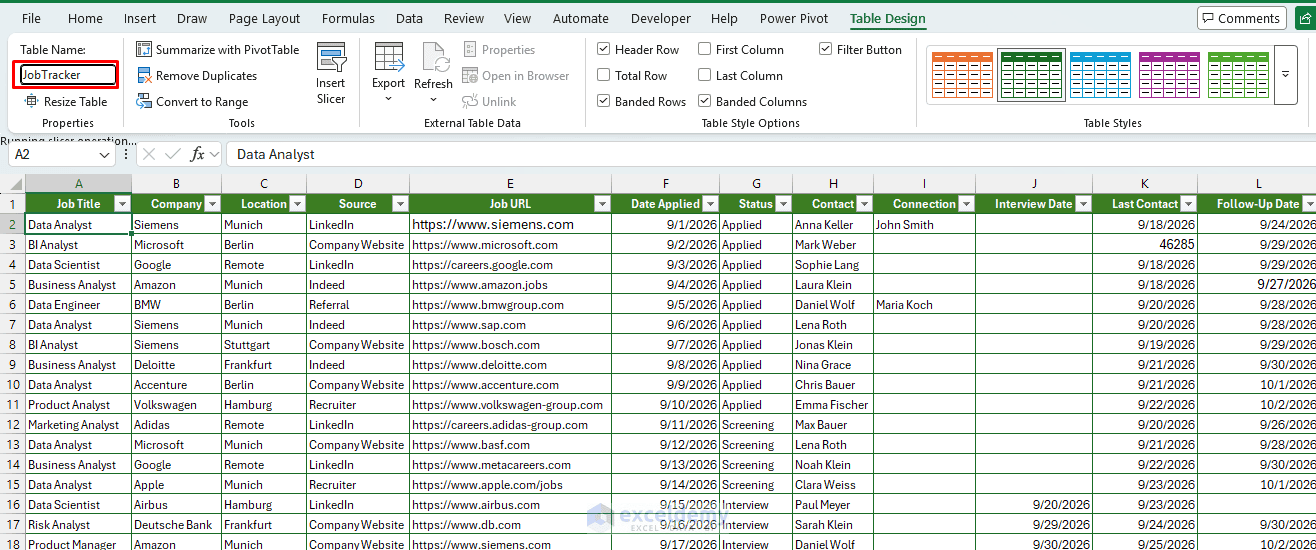This screenshot has height=550, width=1316.
Task: Select row 10 header
Action: click(13, 385)
